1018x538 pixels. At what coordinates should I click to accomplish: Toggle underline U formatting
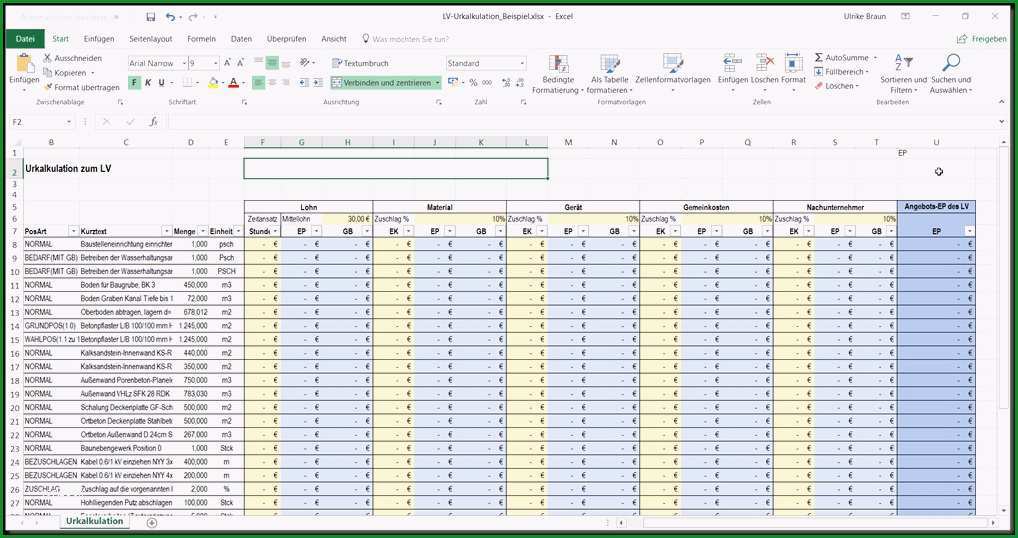pyautogui.click(x=162, y=82)
